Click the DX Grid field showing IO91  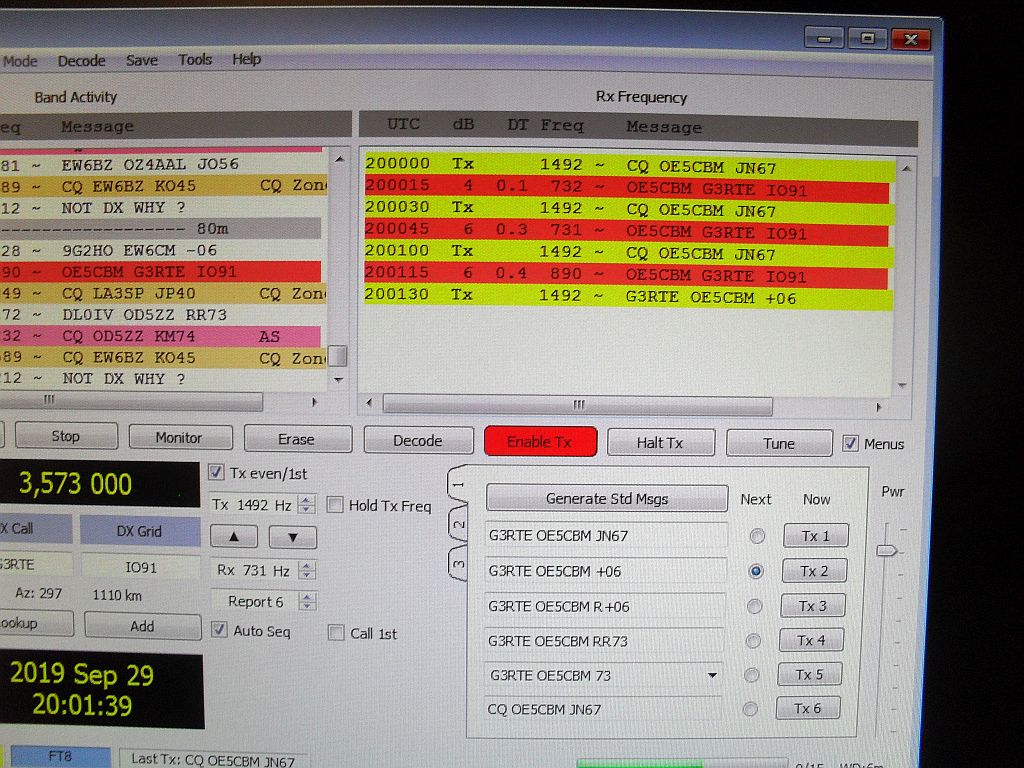(140, 566)
